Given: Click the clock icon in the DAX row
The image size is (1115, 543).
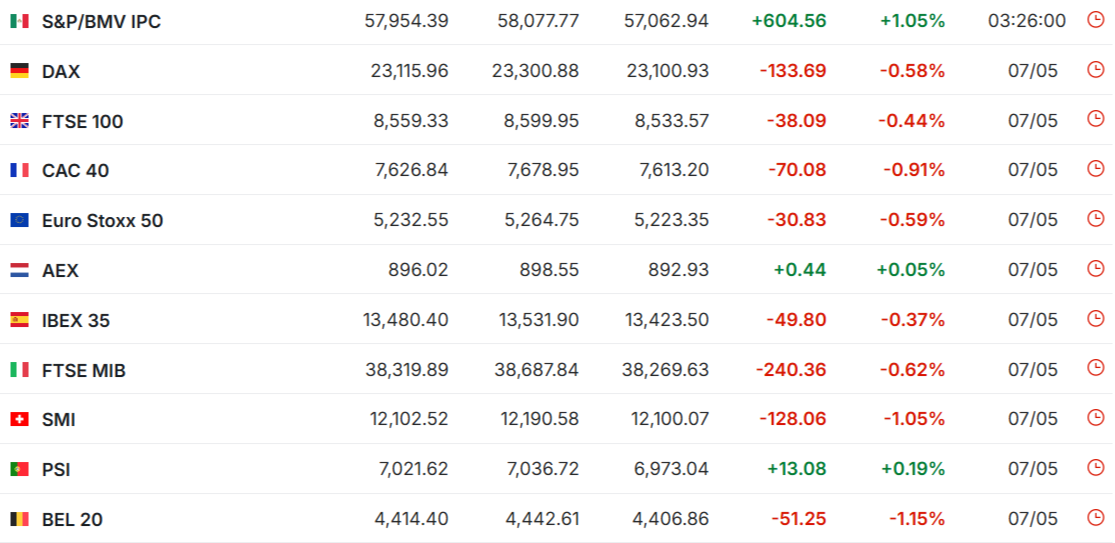Looking at the screenshot, I should point(1096,70).
